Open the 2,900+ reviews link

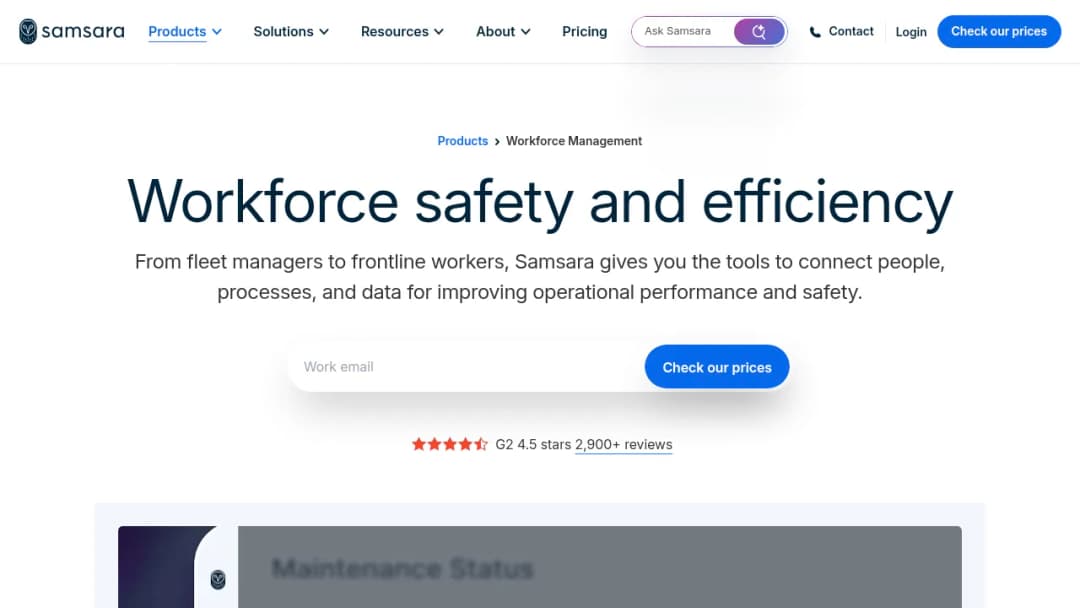pyautogui.click(x=623, y=445)
